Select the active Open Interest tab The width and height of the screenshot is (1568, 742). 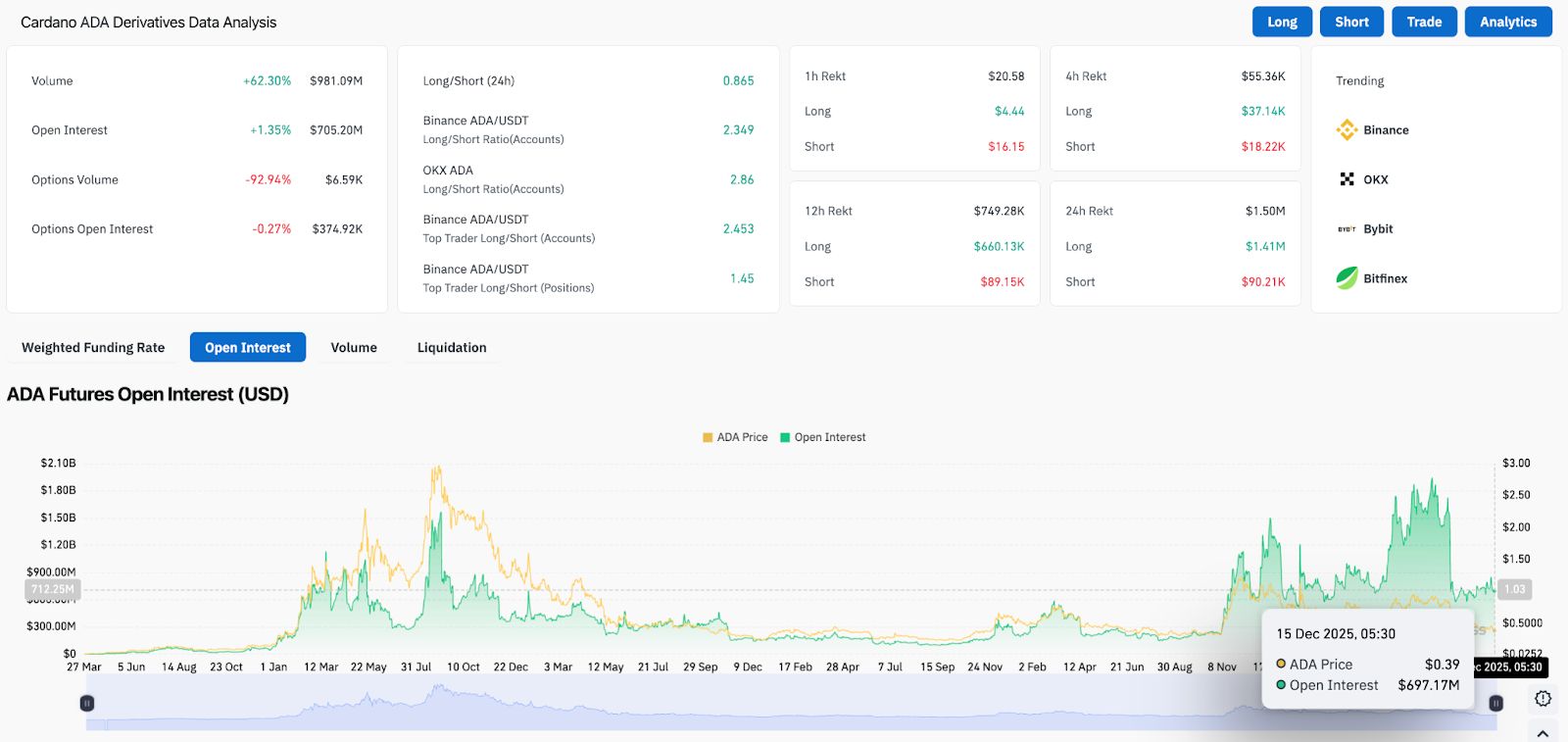[248, 347]
